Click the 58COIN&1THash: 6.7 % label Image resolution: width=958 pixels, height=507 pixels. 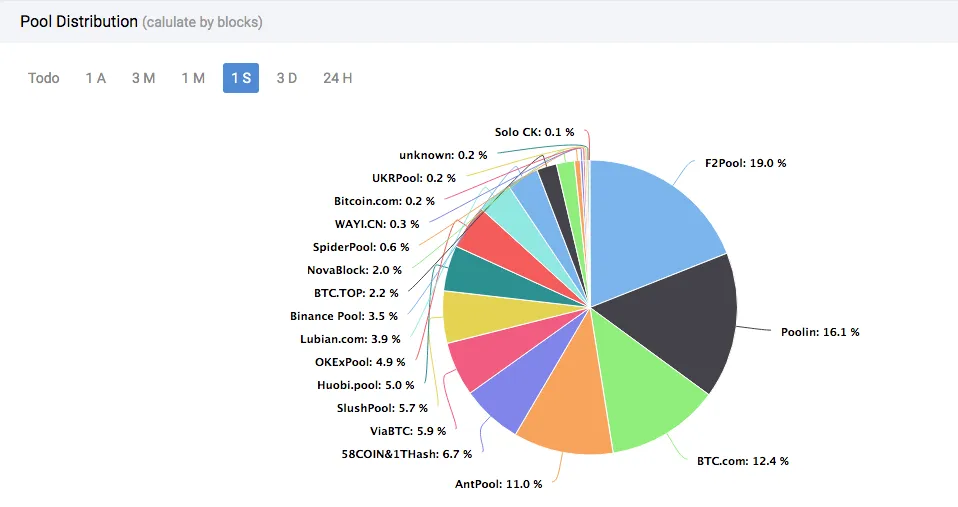407,454
